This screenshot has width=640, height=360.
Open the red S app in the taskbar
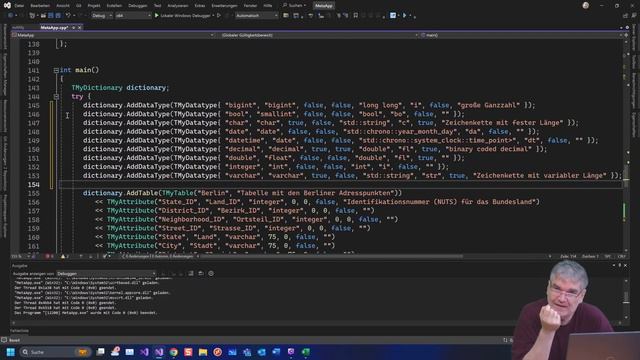click(188, 352)
